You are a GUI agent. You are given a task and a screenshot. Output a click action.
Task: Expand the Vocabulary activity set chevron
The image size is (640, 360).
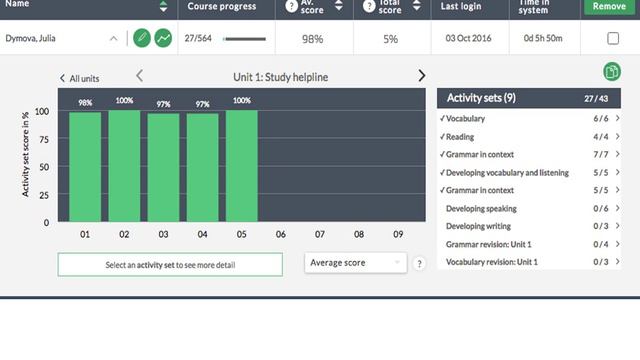pyautogui.click(x=618, y=118)
